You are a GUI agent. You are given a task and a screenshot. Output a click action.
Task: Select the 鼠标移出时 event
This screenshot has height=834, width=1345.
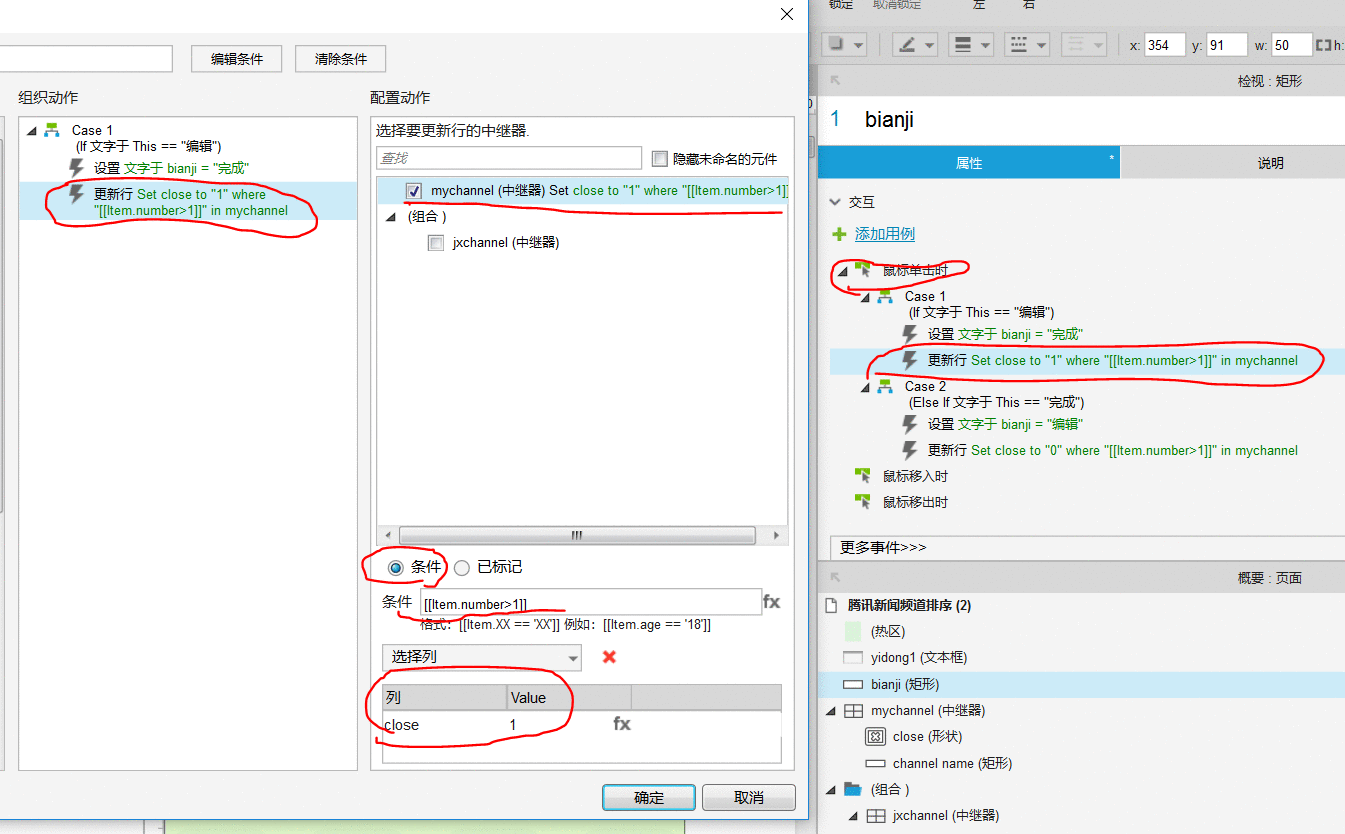915,502
